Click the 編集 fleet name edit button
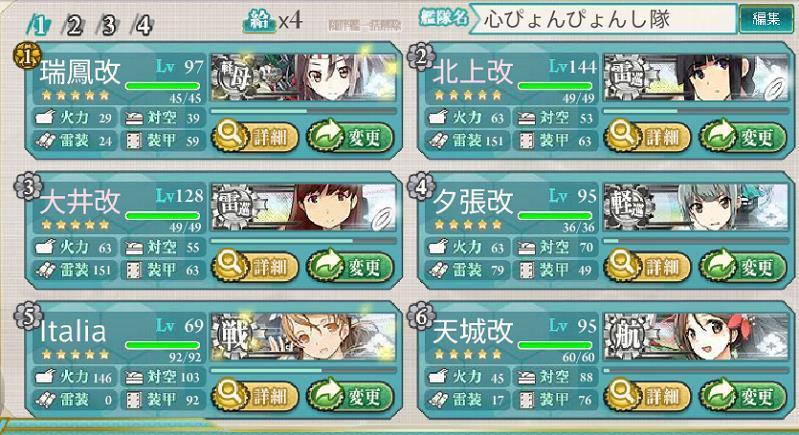The image size is (799, 435). pyautogui.click(x=766, y=19)
